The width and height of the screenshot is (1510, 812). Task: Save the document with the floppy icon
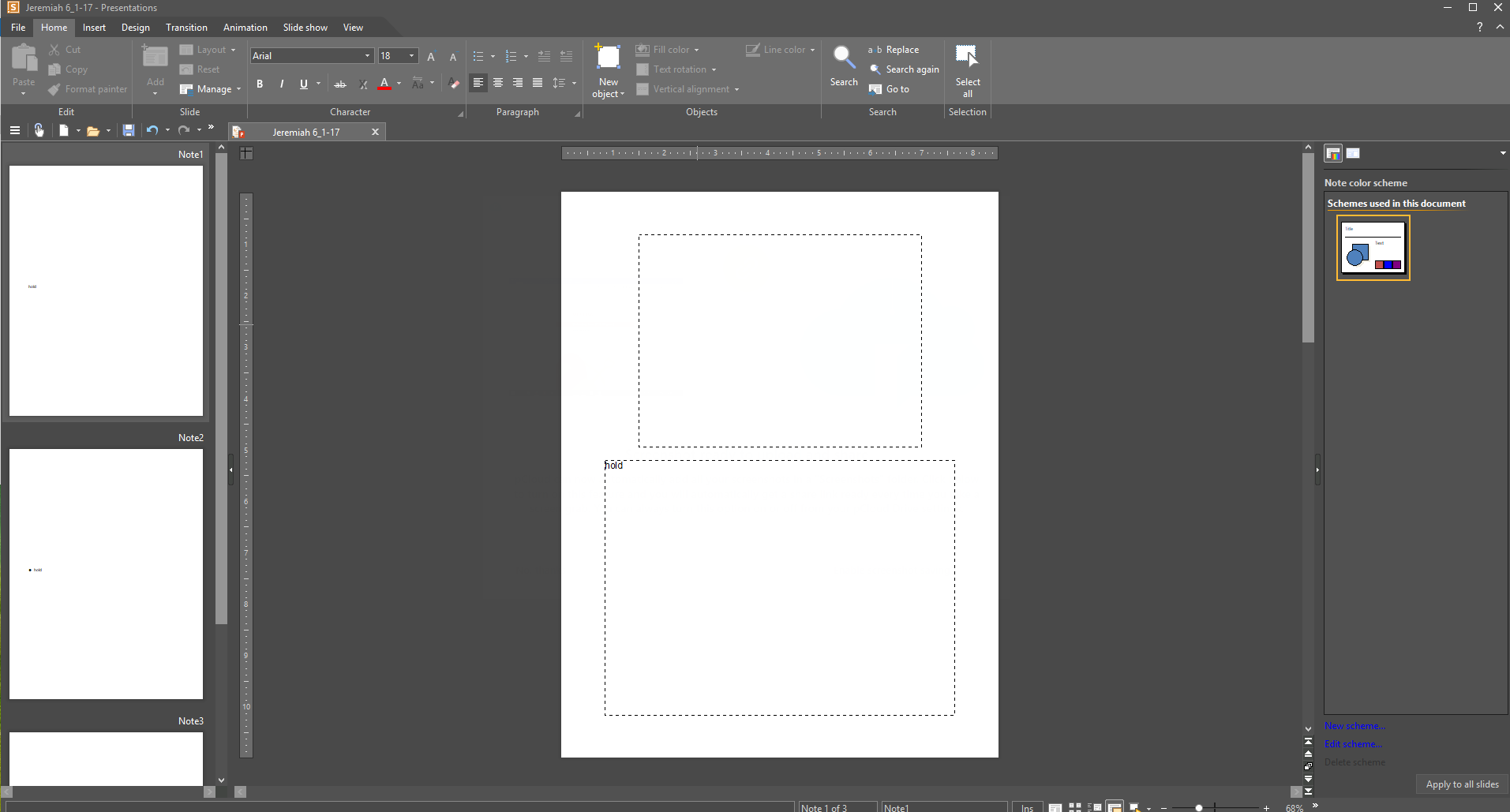click(x=129, y=131)
